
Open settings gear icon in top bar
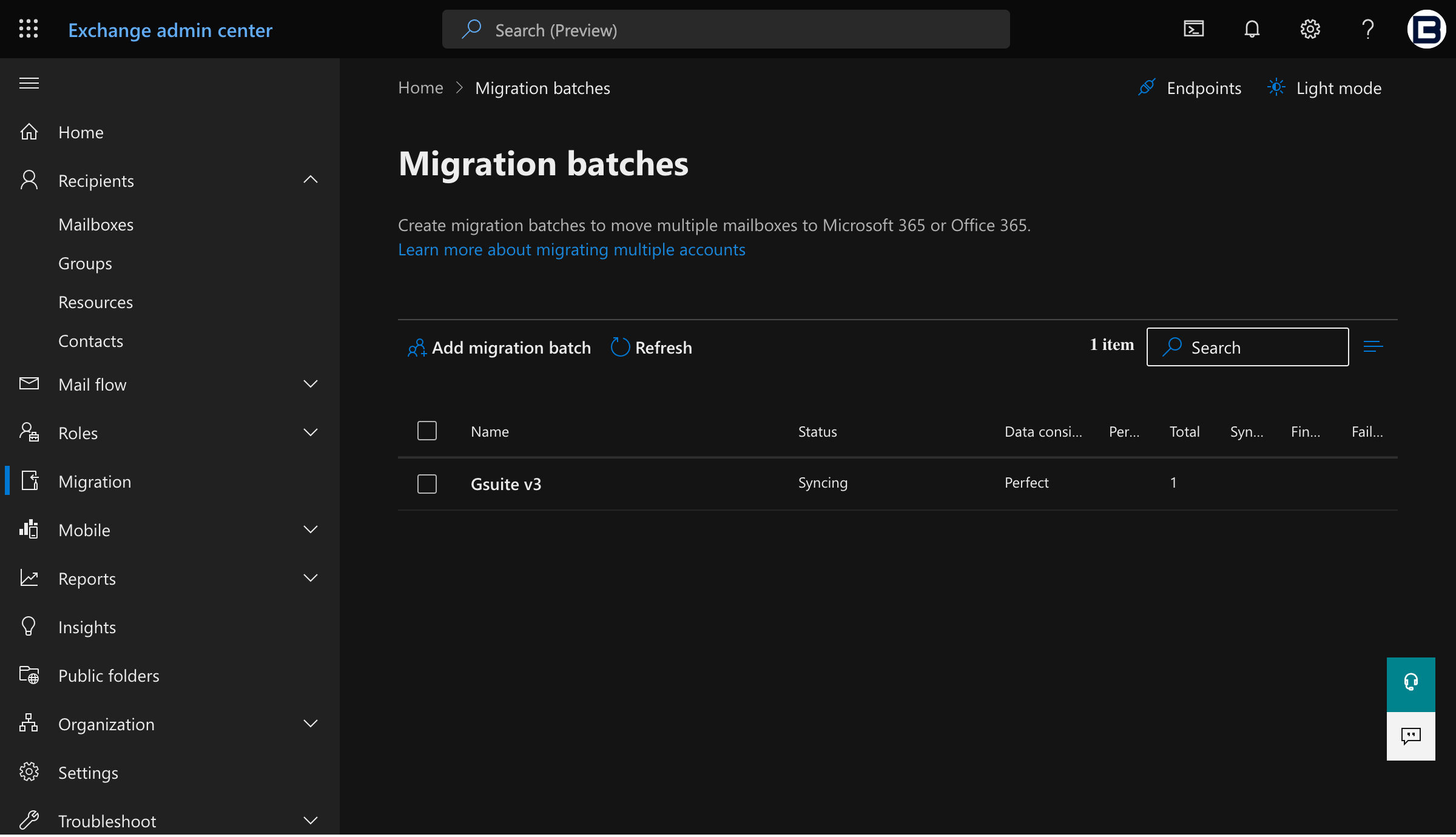click(x=1310, y=29)
